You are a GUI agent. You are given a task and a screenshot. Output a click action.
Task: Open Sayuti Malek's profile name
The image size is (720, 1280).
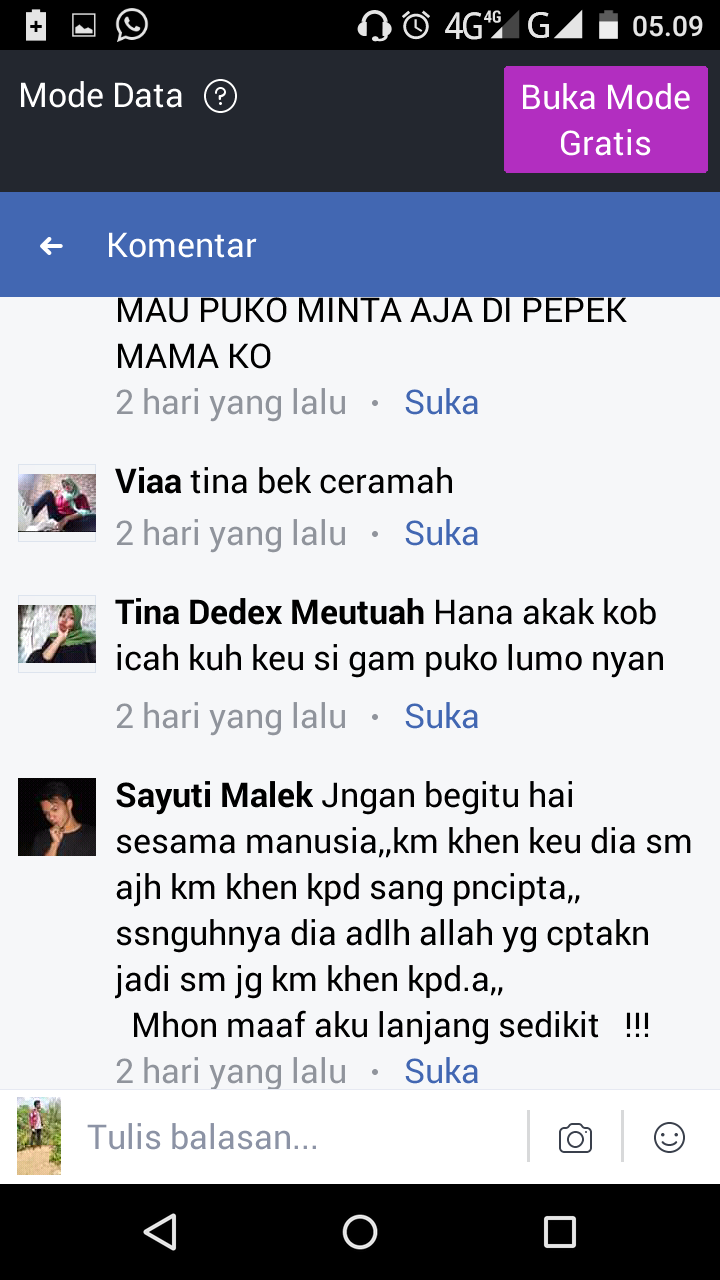(214, 796)
